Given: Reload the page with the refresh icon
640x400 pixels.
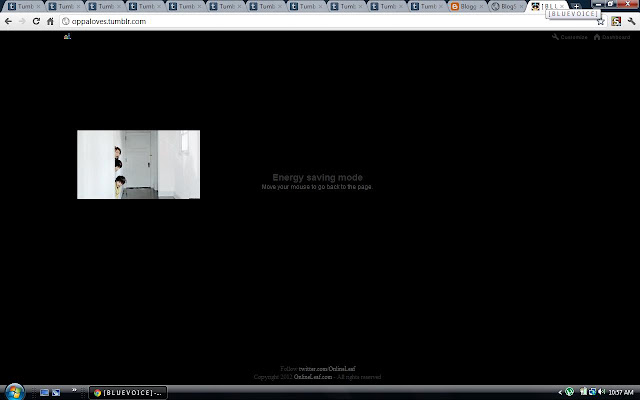Looking at the screenshot, I should coord(36,21).
